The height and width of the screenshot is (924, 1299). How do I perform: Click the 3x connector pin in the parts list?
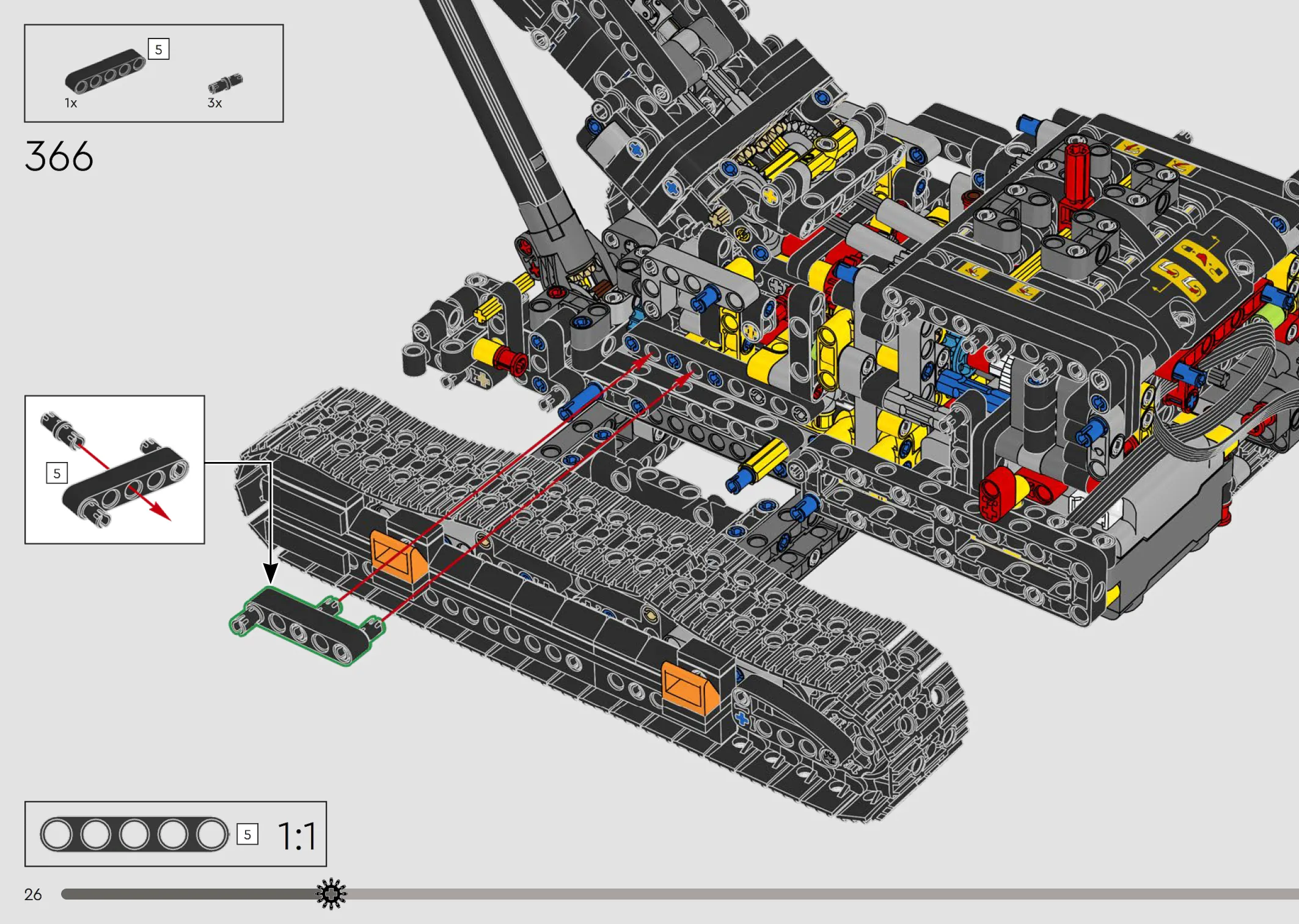225,83
